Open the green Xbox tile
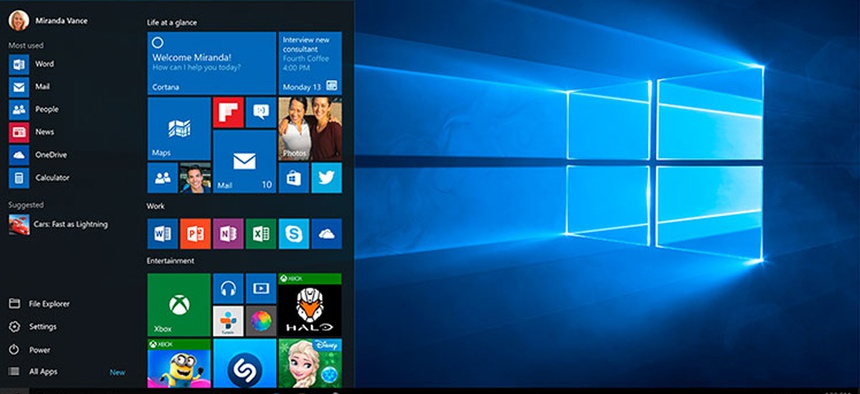The width and height of the screenshot is (860, 394). coord(179,305)
